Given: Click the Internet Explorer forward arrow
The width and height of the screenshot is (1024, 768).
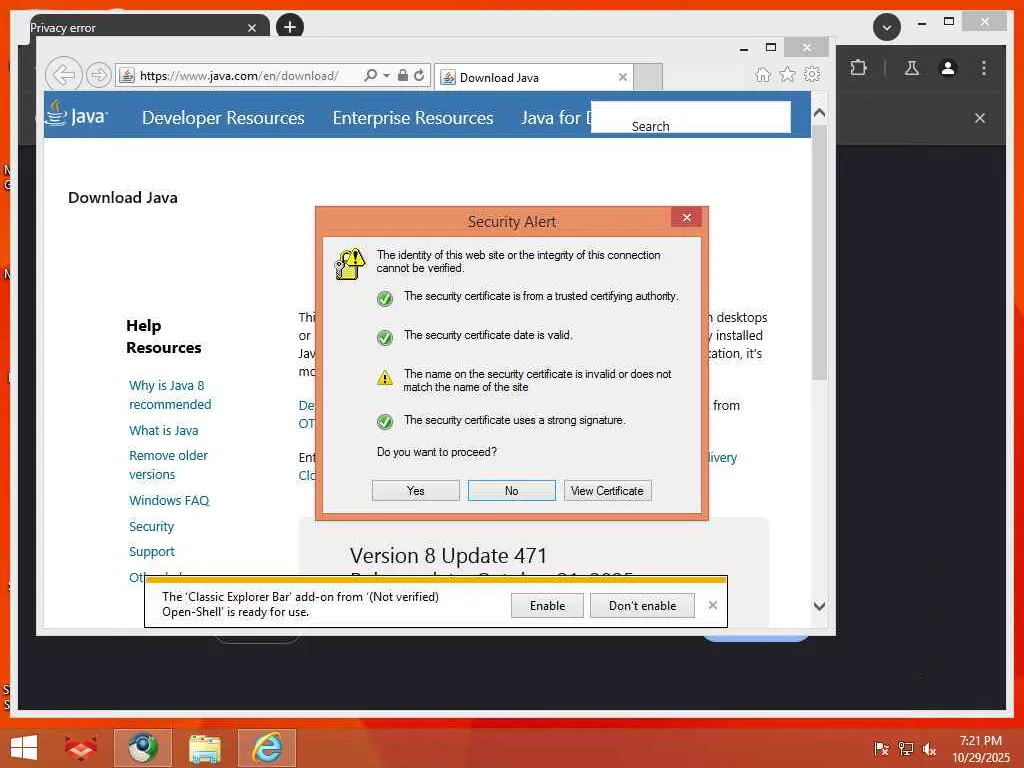Looking at the screenshot, I should pos(99,75).
